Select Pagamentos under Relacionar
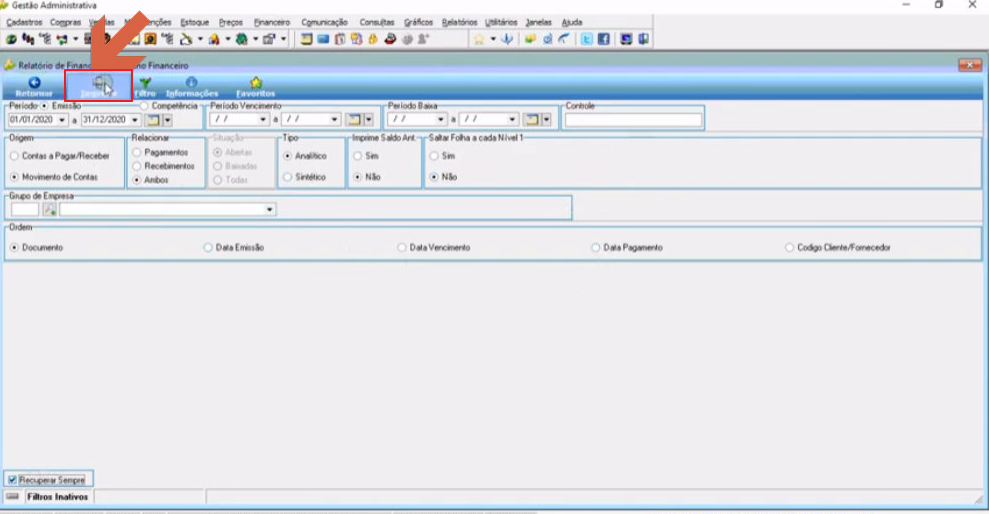 click(x=136, y=152)
